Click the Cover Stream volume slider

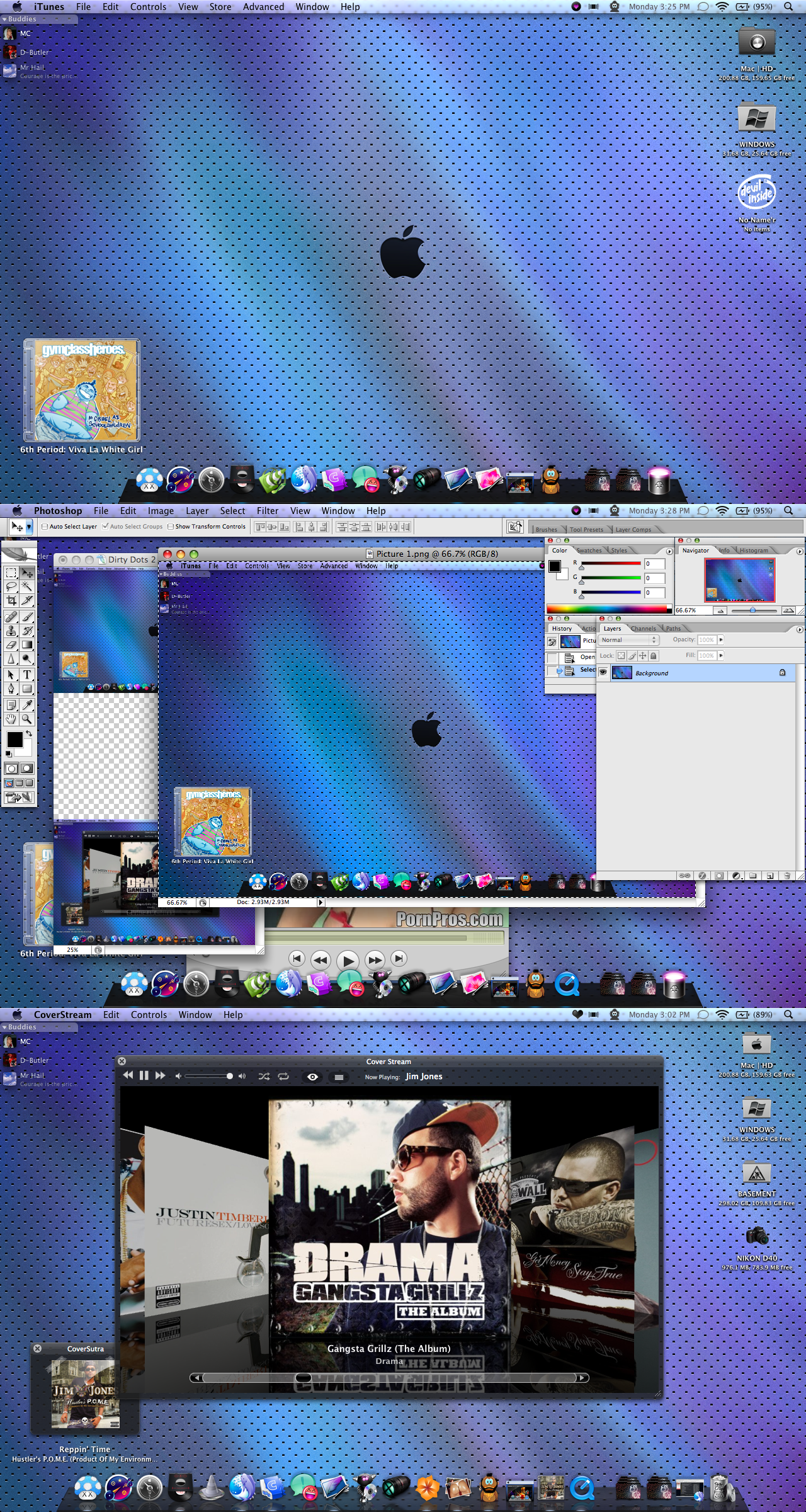coord(209,1076)
